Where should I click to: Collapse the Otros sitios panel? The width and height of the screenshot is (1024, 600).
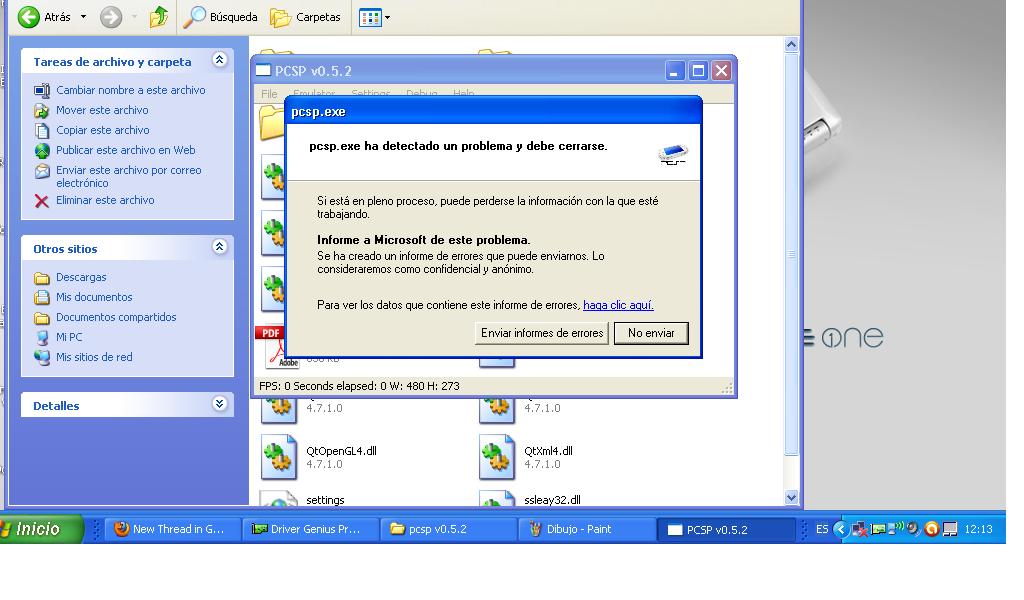pyautogui.click(x=219, y=247)
